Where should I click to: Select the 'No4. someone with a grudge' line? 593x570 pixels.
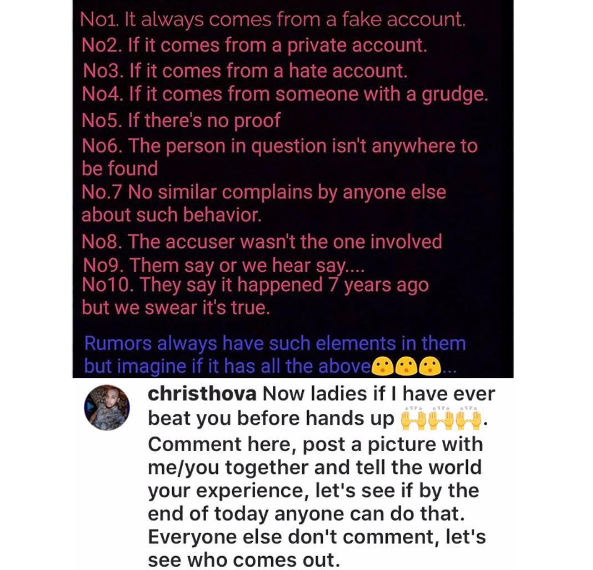click(285, 94)
